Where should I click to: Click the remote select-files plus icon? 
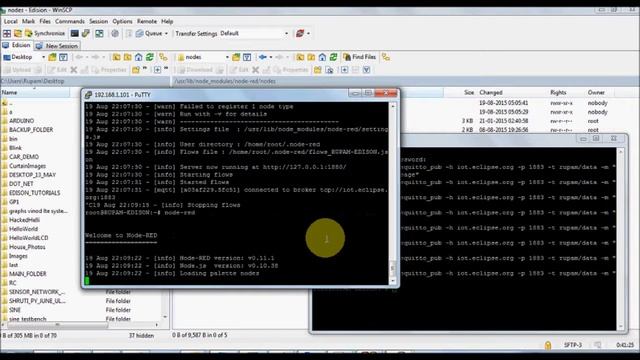tap(344, 70)
